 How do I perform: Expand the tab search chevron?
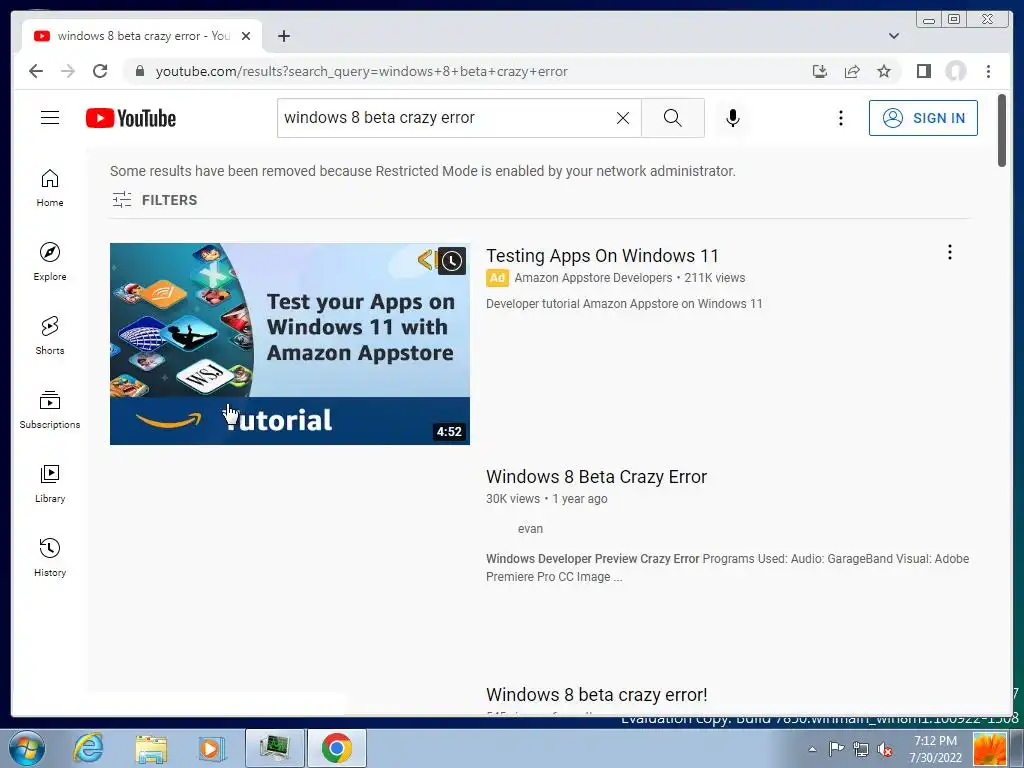[x=894, y=36]
